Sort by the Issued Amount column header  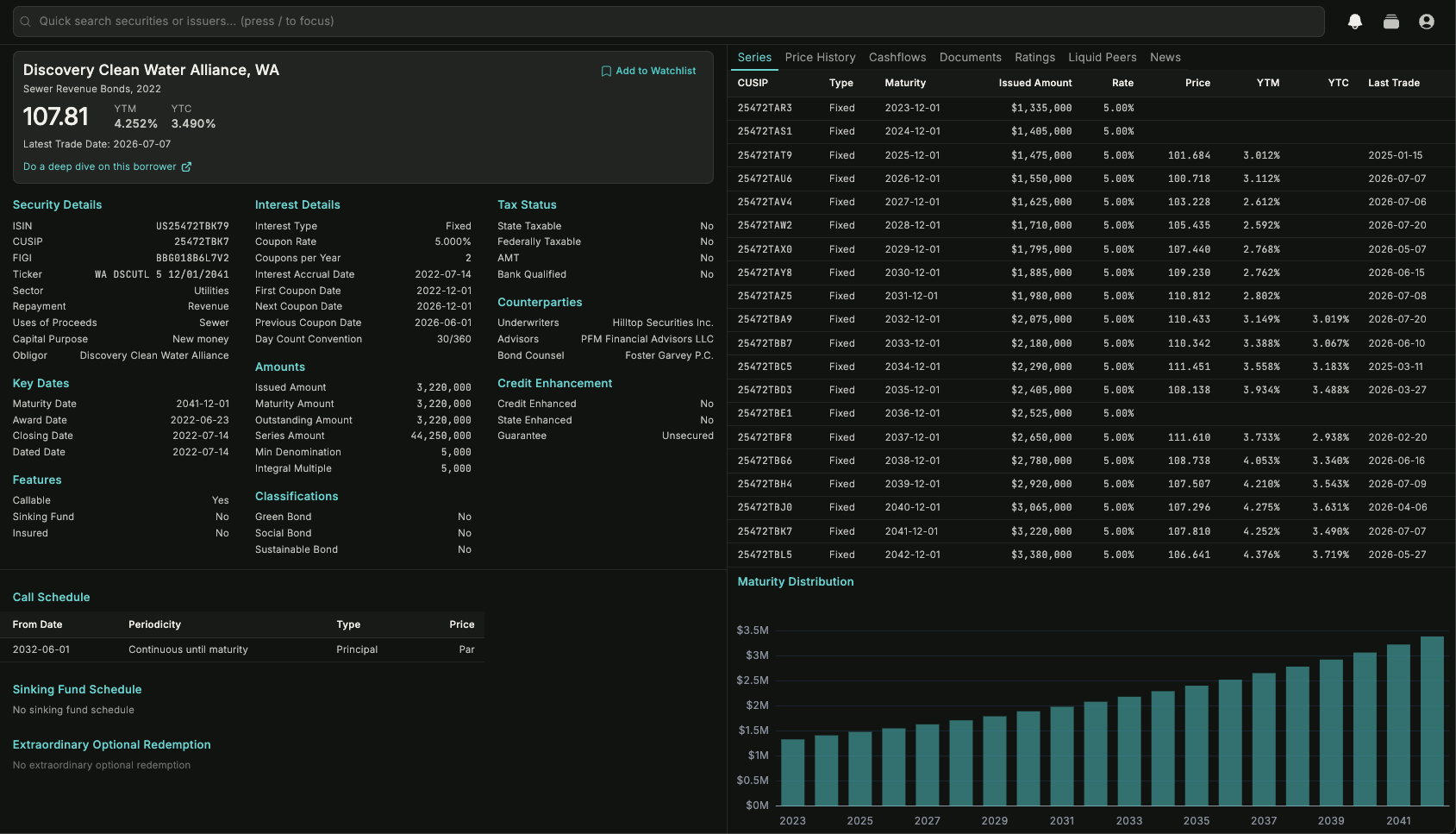tap(1035, 83)
